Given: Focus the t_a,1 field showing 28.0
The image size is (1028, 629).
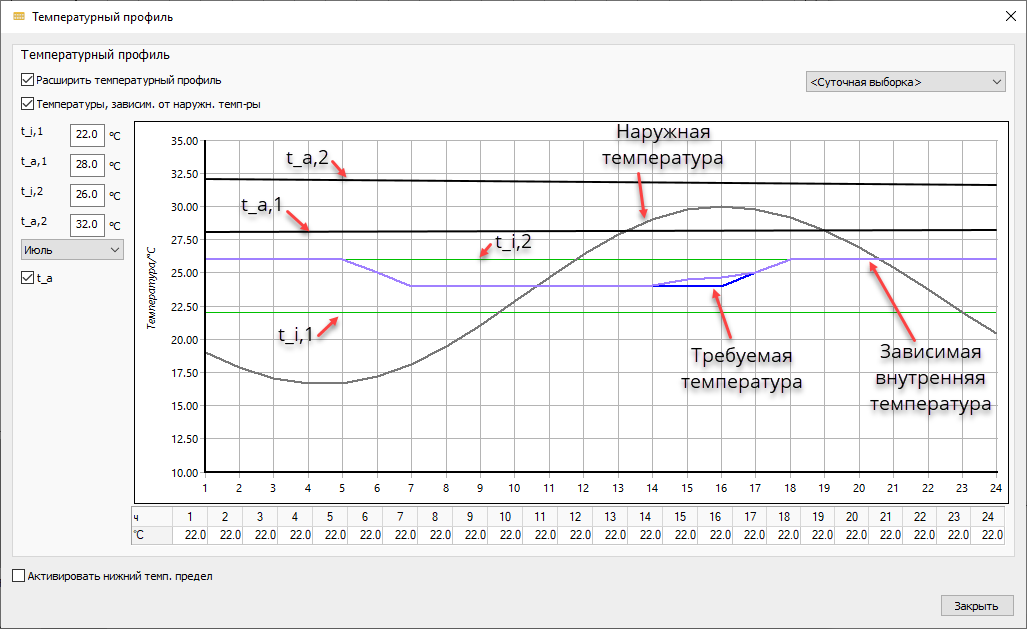Looking at the screenshot, I should coord(87,165).
